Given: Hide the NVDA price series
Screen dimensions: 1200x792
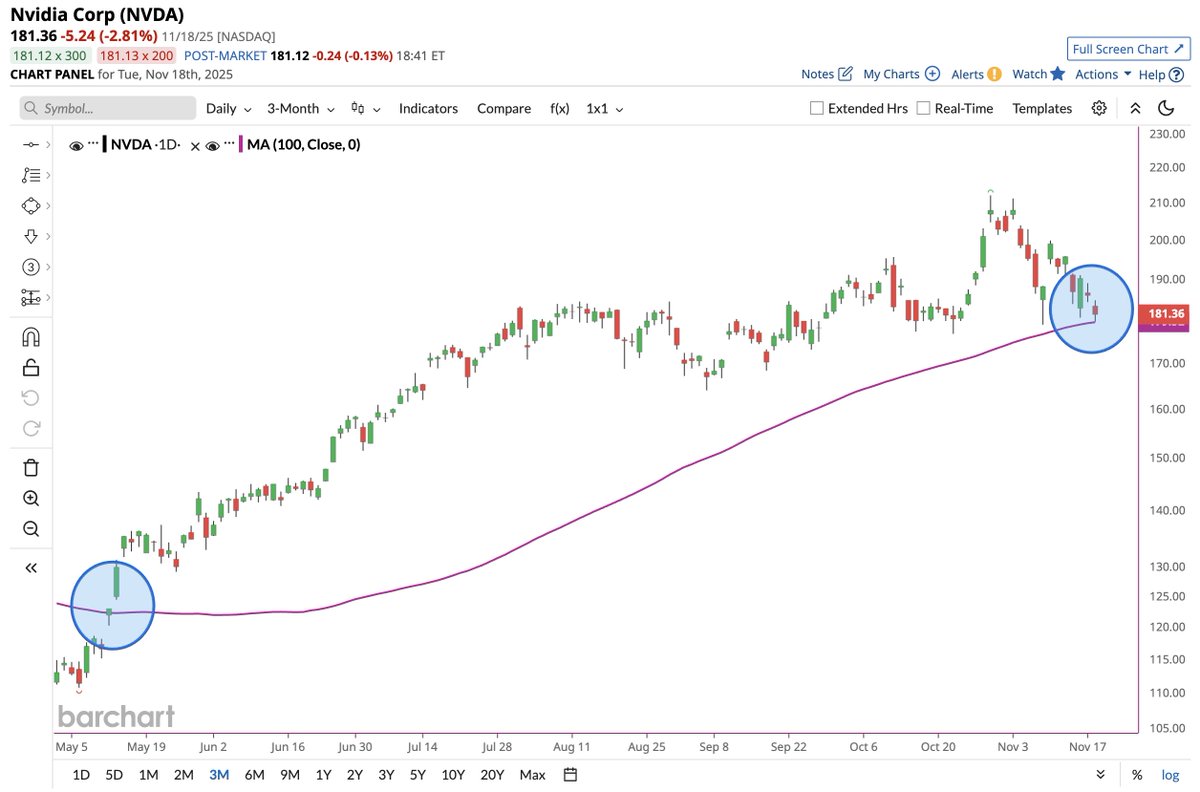Looking at the screenshot, I should (x=76, y=145).
